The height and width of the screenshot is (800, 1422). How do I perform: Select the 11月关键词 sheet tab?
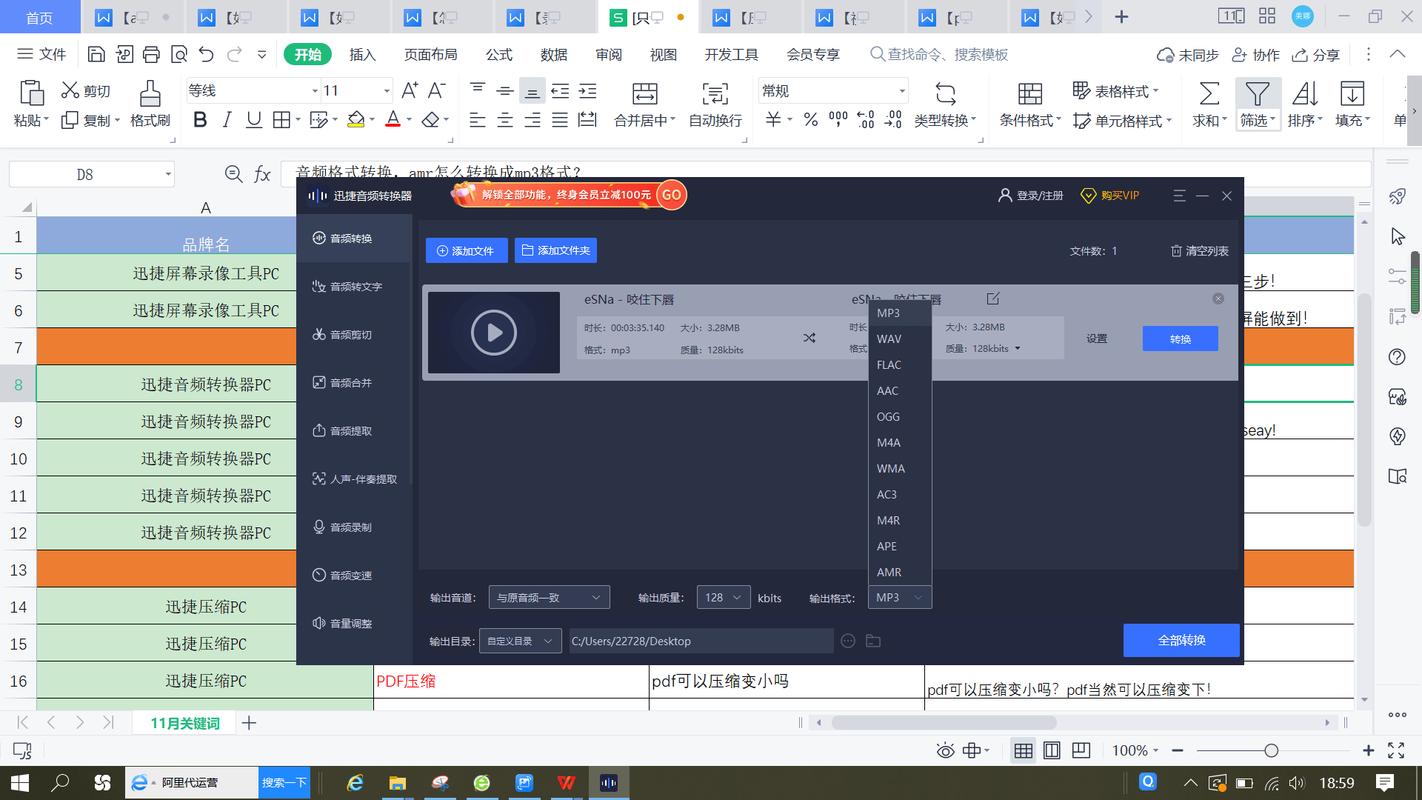[x=185, y=722]
